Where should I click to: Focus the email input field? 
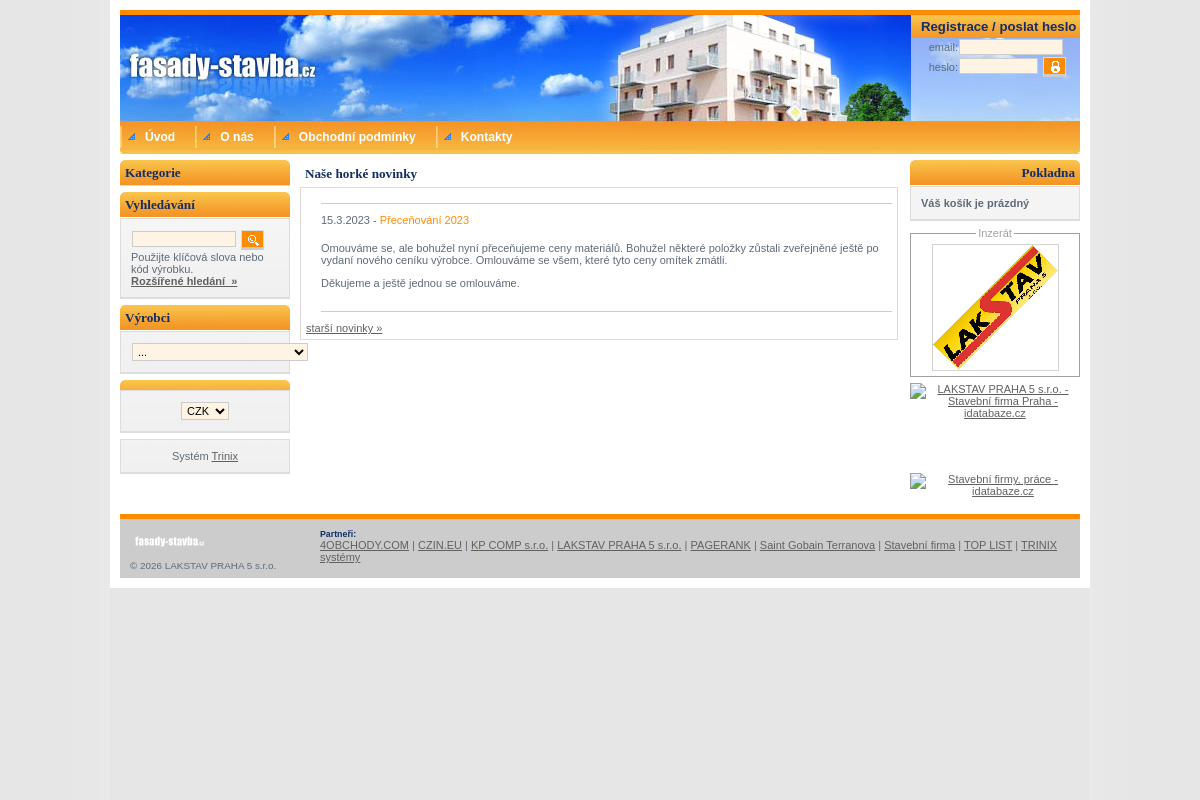click(1010, 47)
